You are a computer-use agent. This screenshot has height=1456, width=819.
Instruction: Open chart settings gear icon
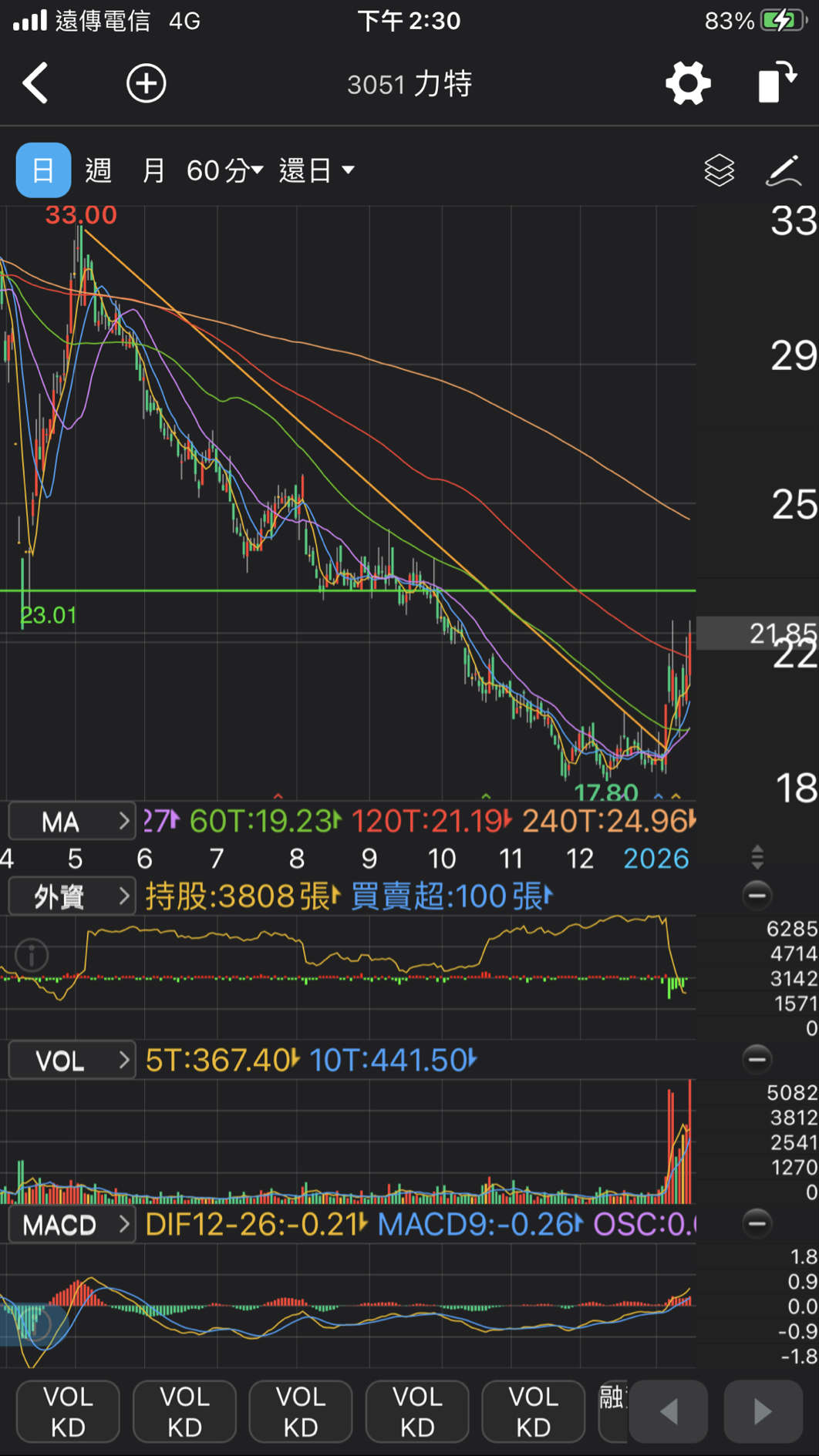click(688, 83)
